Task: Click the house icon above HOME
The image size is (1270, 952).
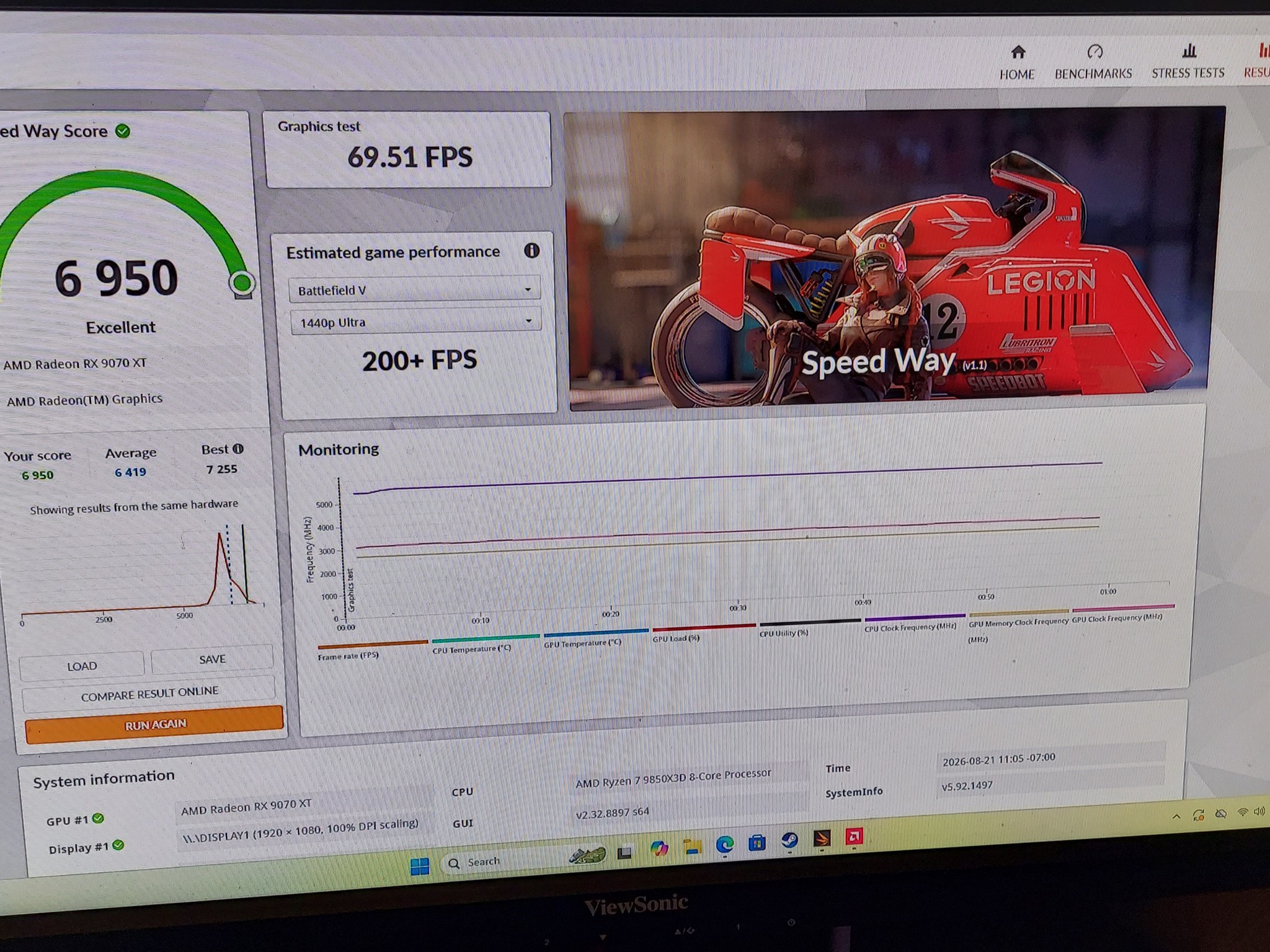Action: pyautogui.click(x=1018, y=51)
